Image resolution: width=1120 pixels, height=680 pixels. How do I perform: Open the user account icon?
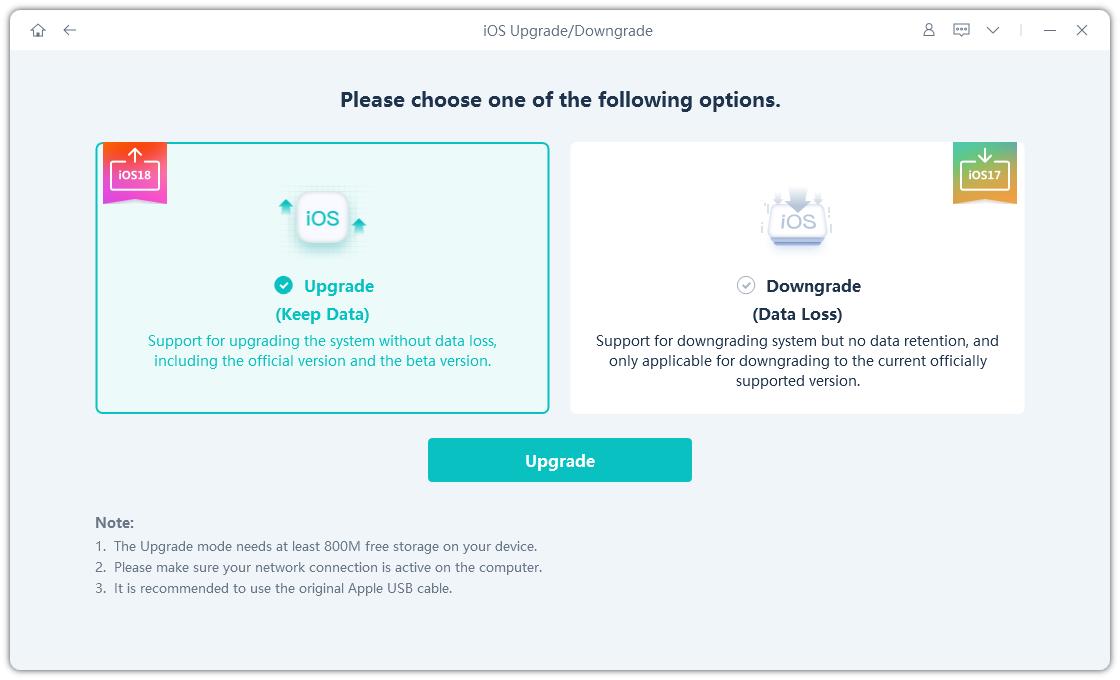point(929,30)
